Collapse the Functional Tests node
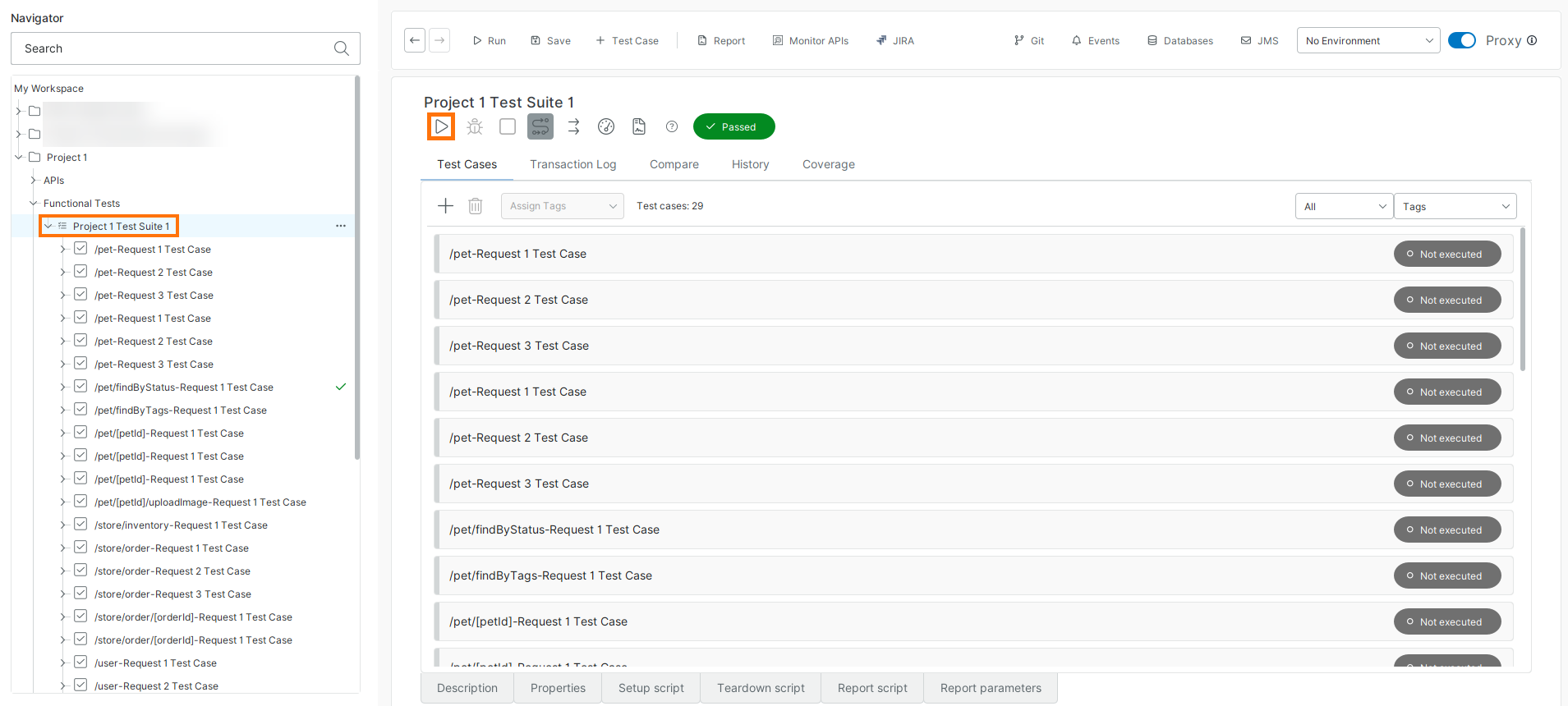 pos(34,203)
